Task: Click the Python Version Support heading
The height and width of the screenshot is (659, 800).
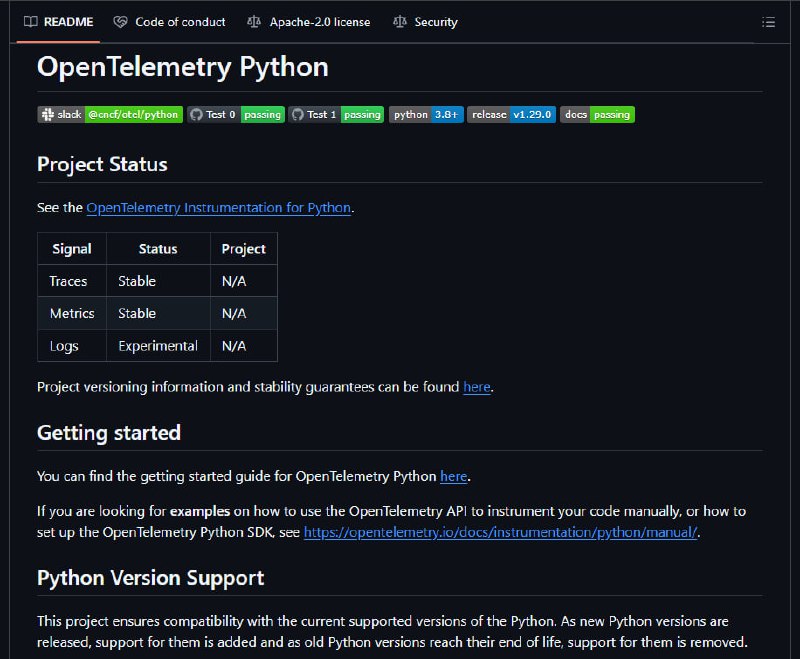Action: (151, 578)
